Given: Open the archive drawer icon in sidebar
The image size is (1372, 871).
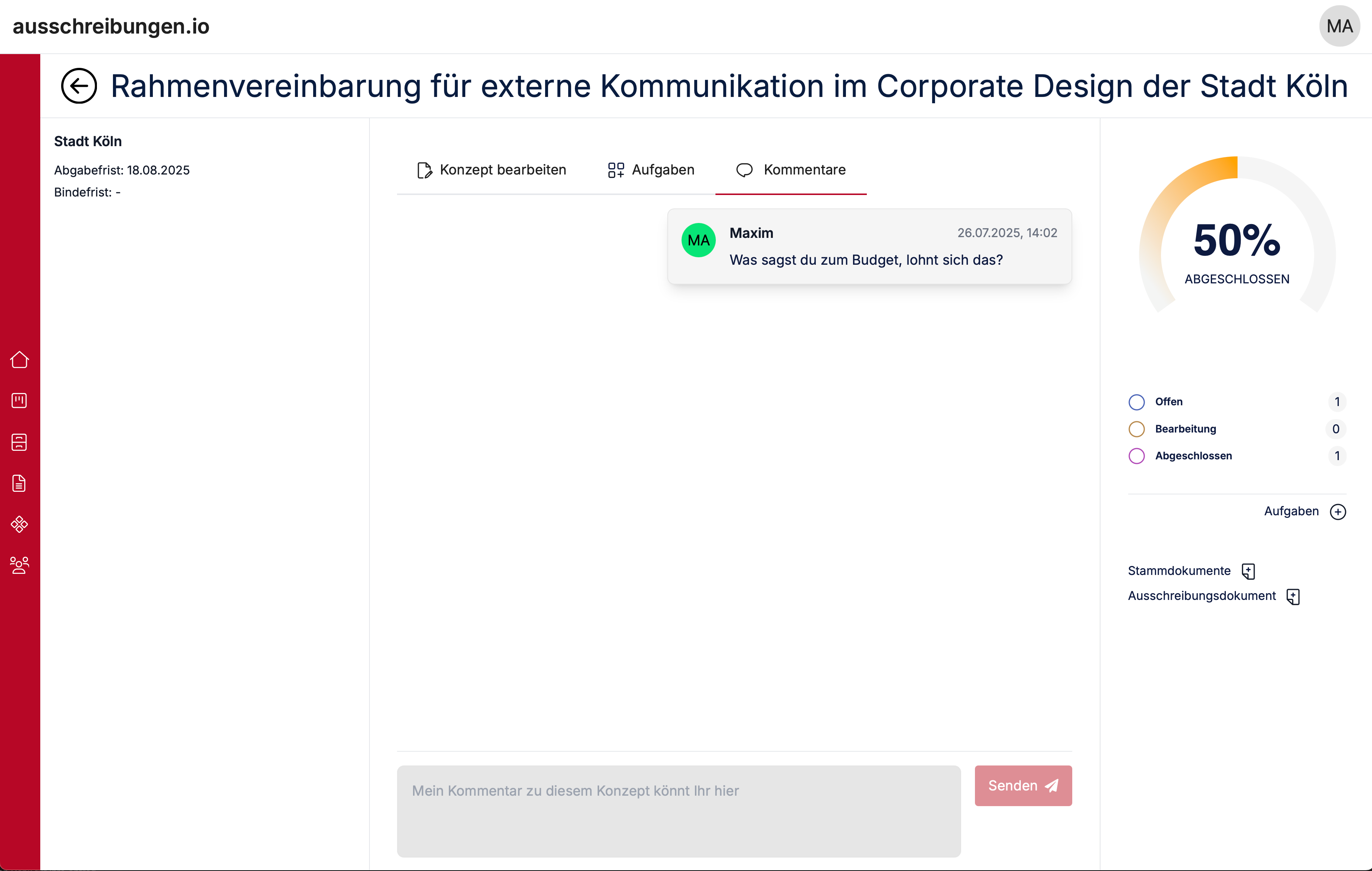Looking at the screenshot, I should [x=19, y=442].
